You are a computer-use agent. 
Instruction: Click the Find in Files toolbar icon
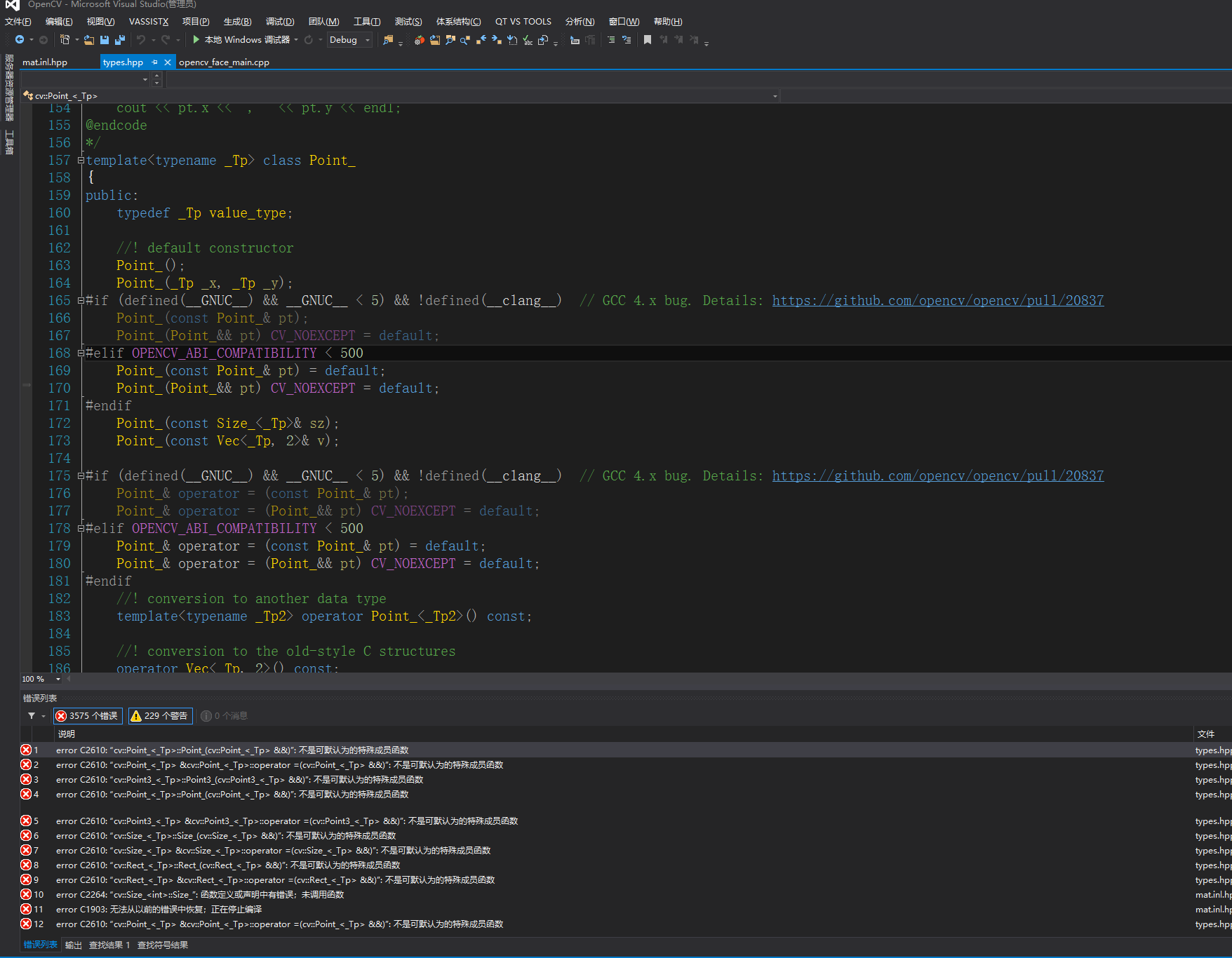coord(388,40)
